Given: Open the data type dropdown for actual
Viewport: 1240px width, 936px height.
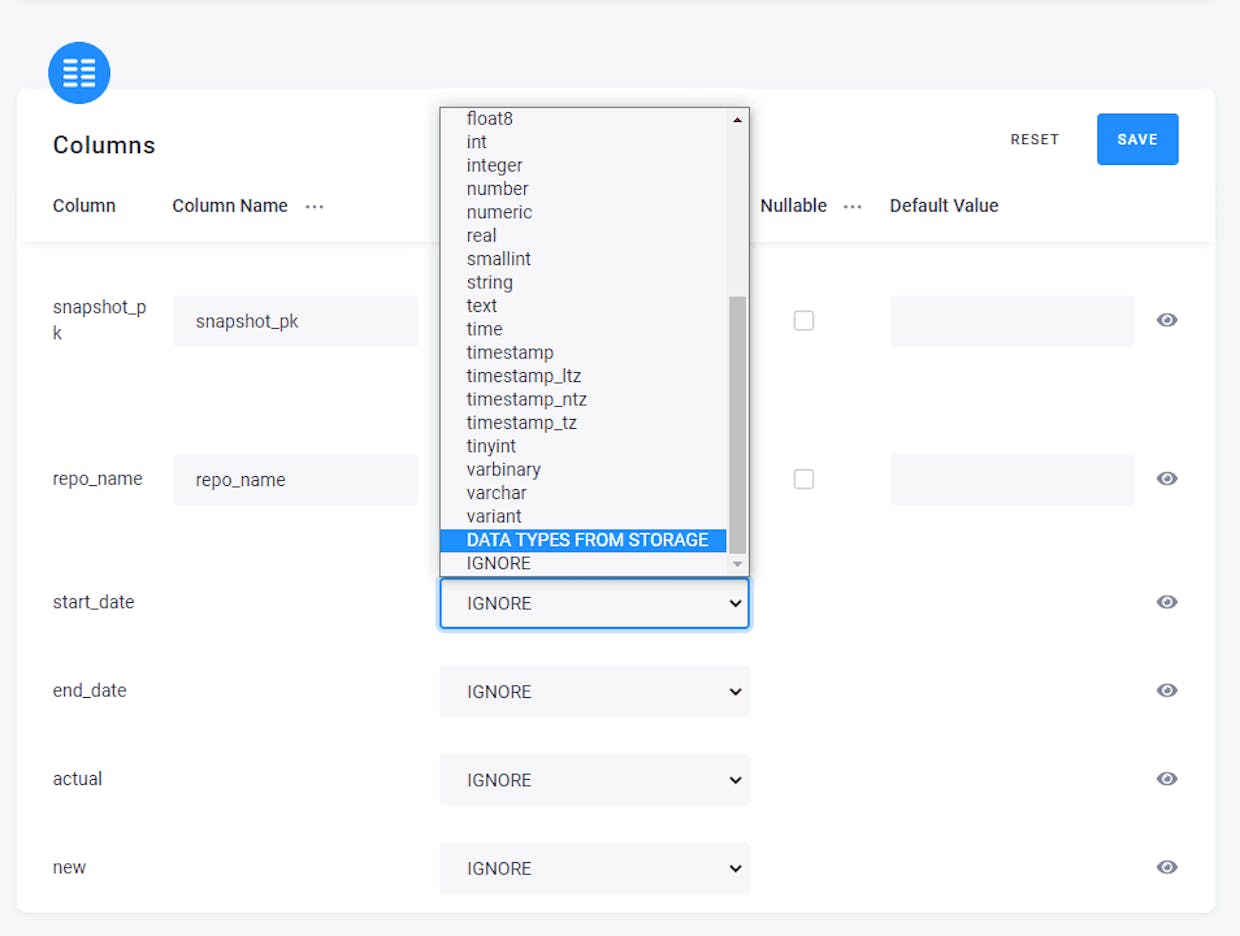Looking at the screenshot, I should click(594, 780).
